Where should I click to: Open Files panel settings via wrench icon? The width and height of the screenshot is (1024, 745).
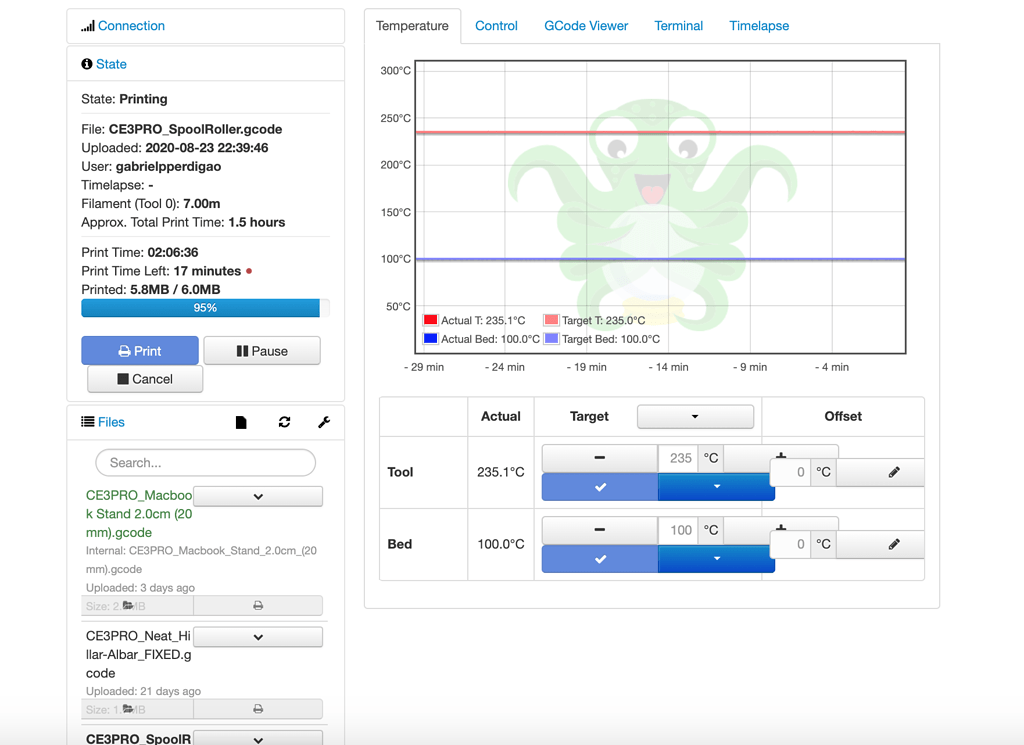(323, 422)
